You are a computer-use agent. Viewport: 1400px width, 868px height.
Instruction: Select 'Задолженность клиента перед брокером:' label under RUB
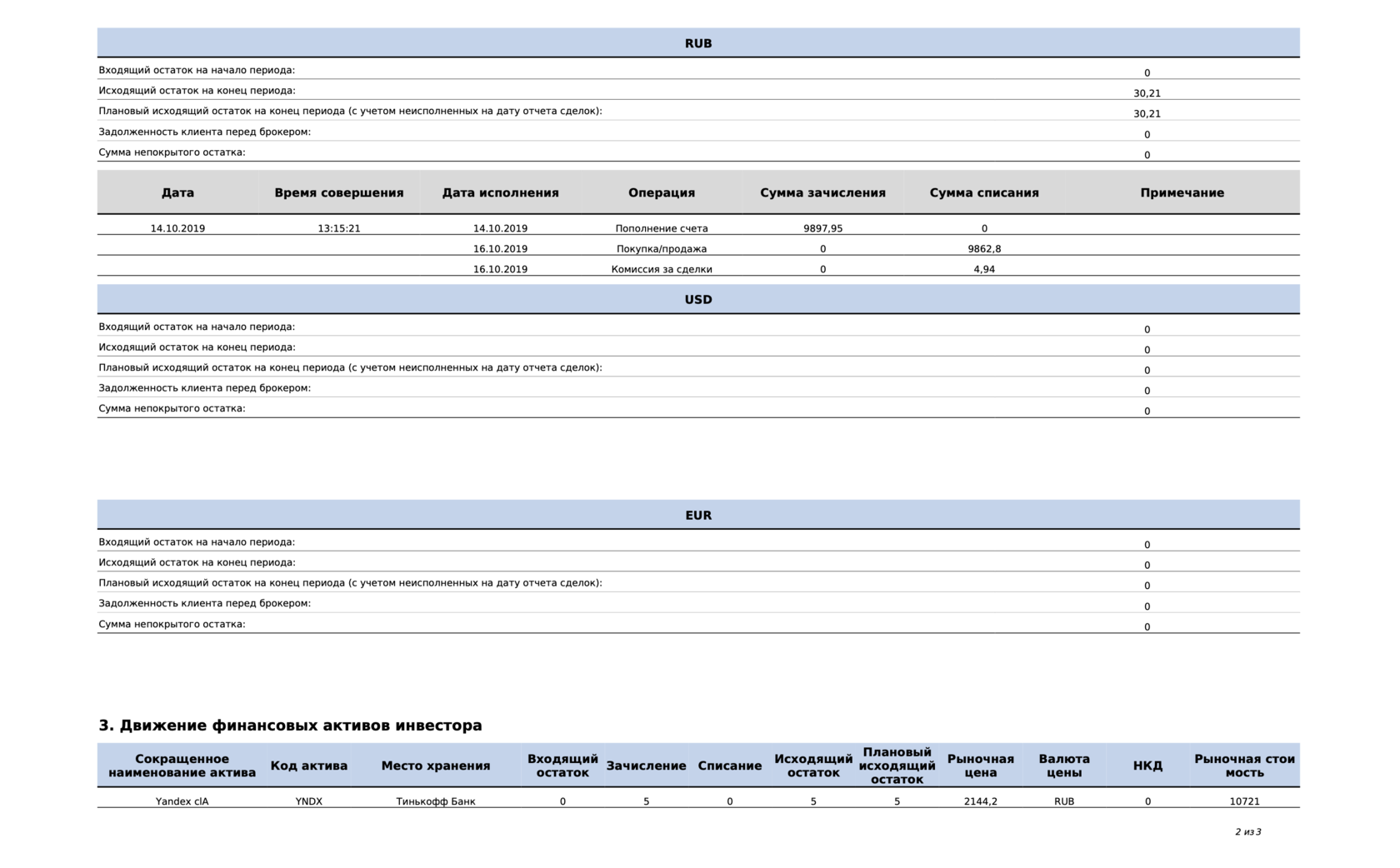(x=204, y=132)
